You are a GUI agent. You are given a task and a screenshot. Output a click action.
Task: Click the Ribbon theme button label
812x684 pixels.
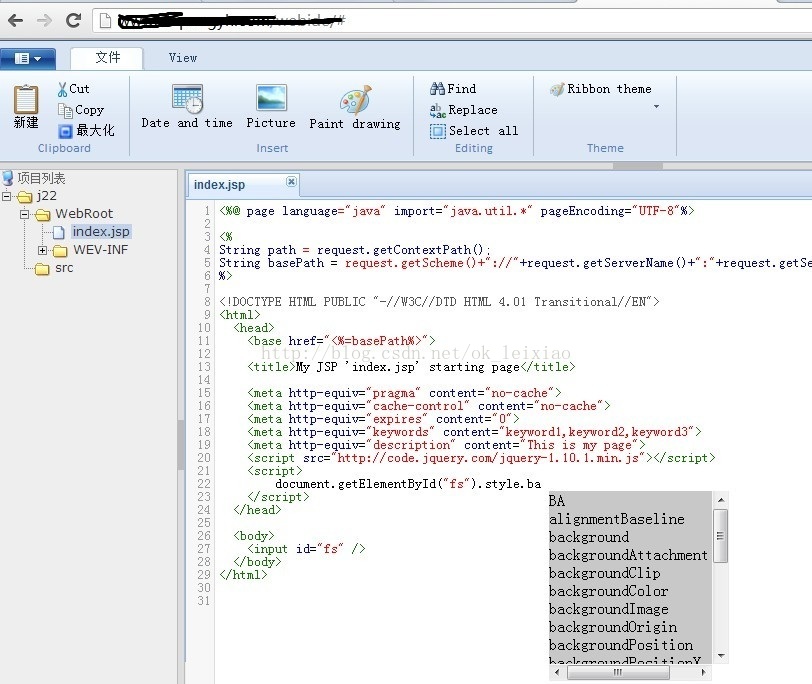610,89
